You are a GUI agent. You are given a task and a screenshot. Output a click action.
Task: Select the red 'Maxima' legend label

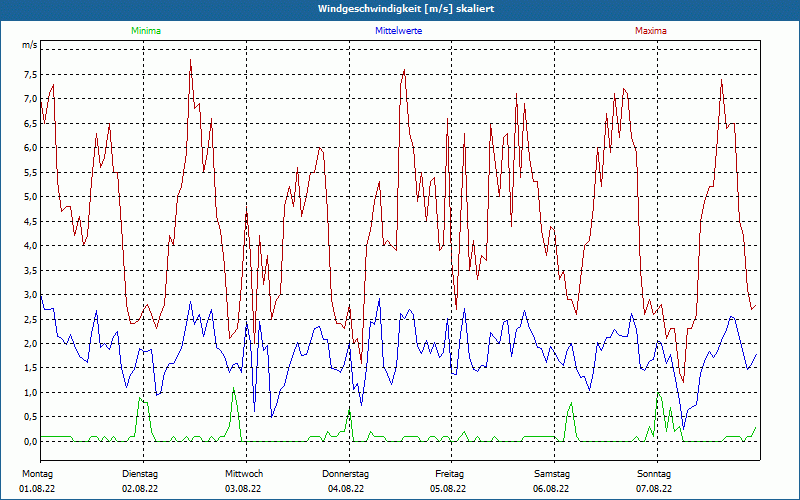tap(651, 31)
